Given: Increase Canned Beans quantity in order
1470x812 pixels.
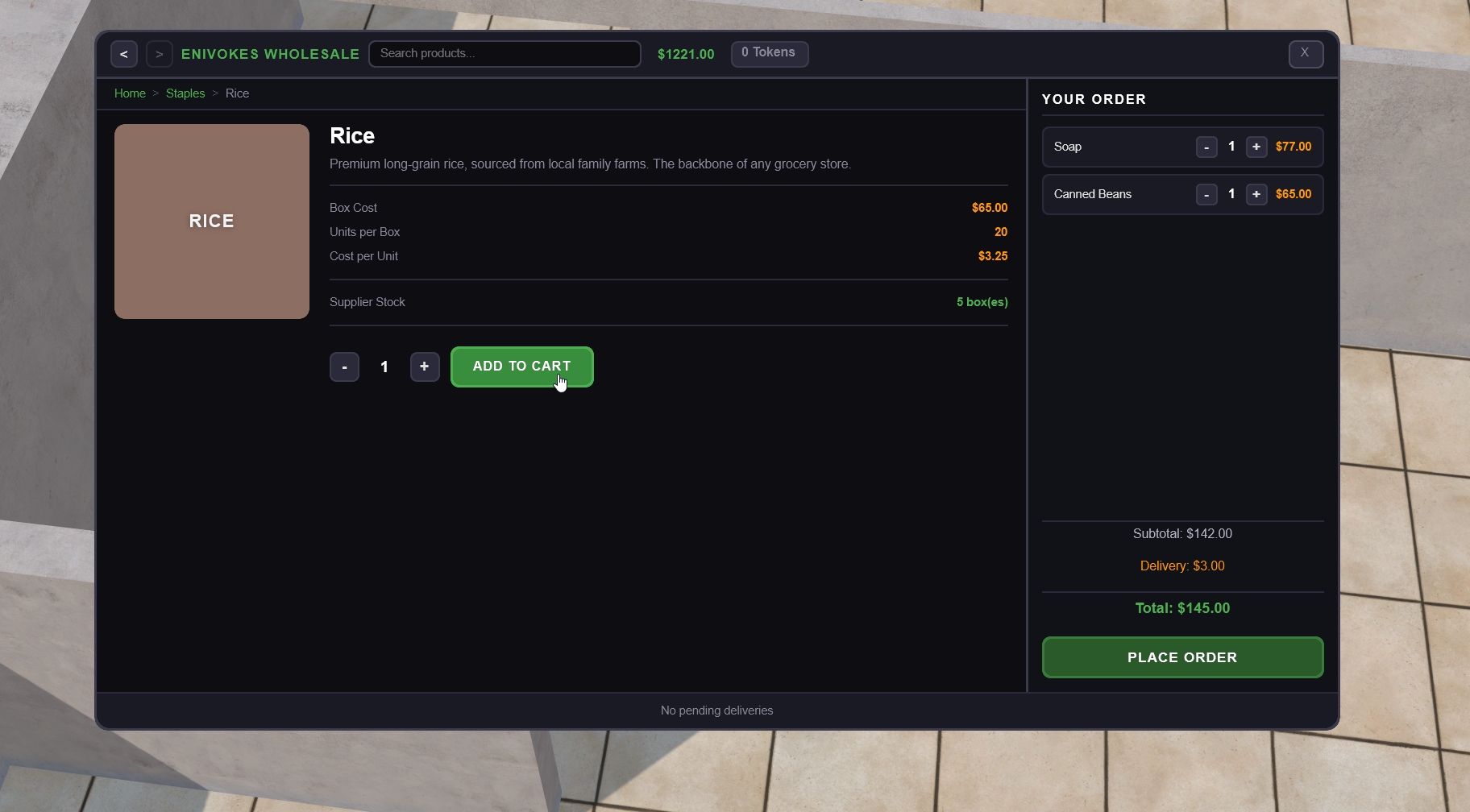Looking at the screenshot, I should coord(1256,195).
